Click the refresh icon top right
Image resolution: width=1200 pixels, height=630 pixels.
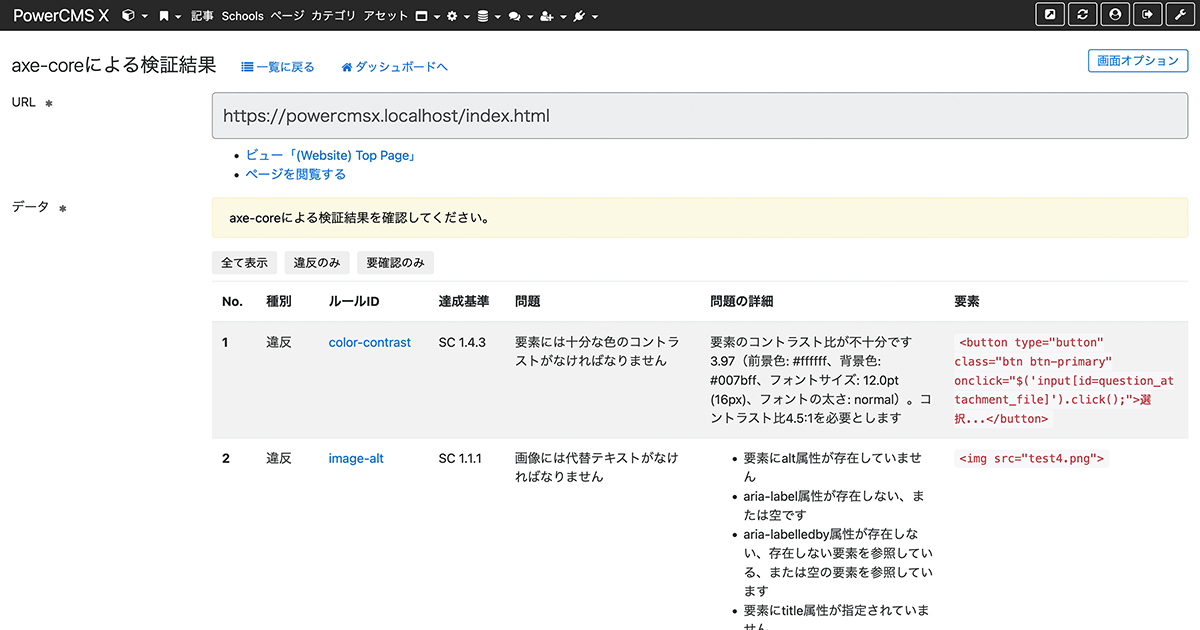tap(1082, 14)
